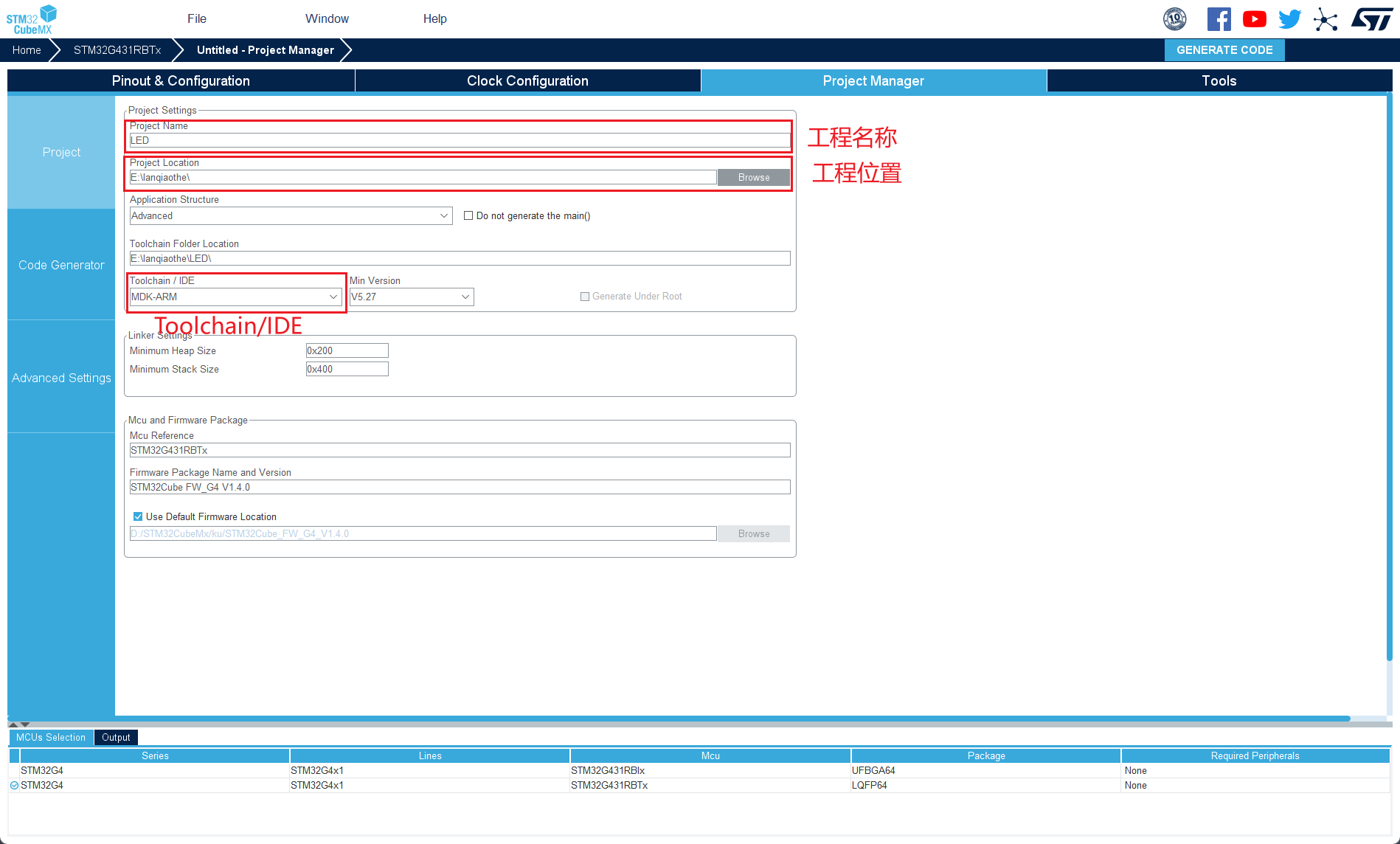1400x844 pixels.
Task: Go to Home breadcrumb
Action: 27,50
